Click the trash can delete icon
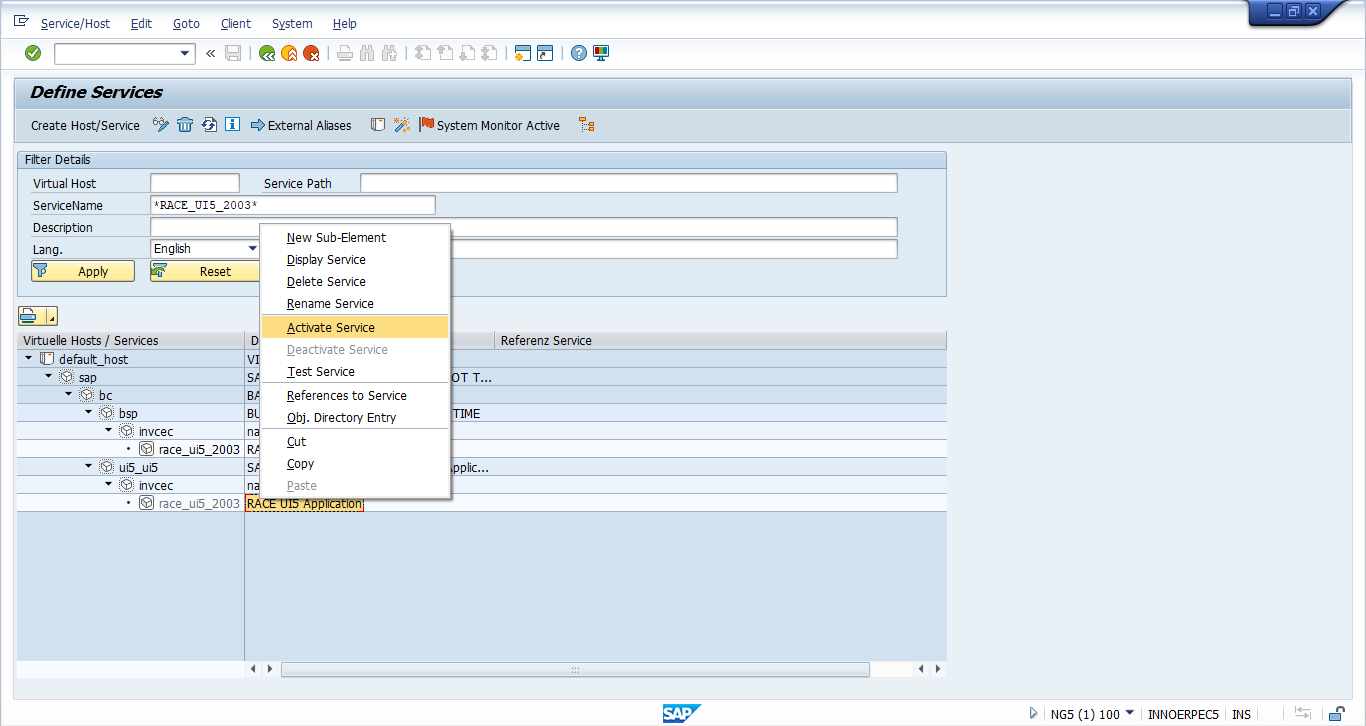The image size is (1366, 726). [185, 125]
